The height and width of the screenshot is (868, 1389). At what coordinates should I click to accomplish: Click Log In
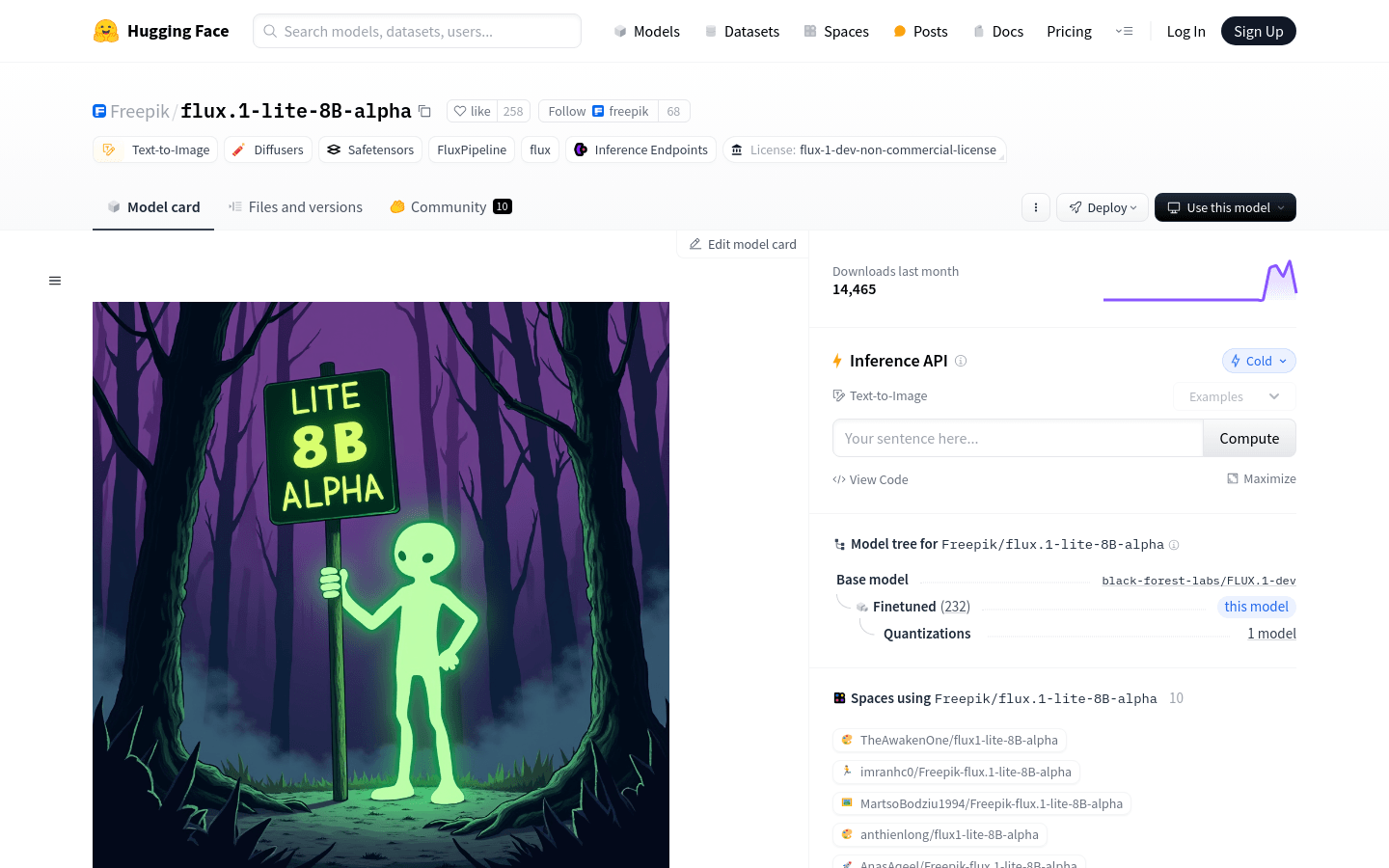(x=1185, y=31)
